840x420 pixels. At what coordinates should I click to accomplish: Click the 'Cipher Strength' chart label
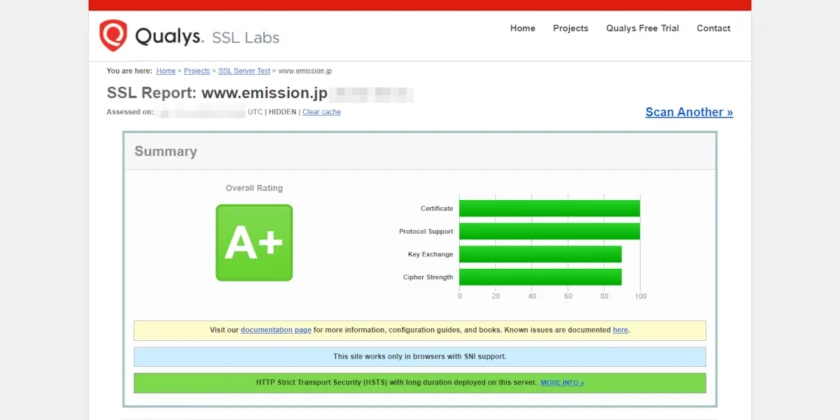point(428,277)
